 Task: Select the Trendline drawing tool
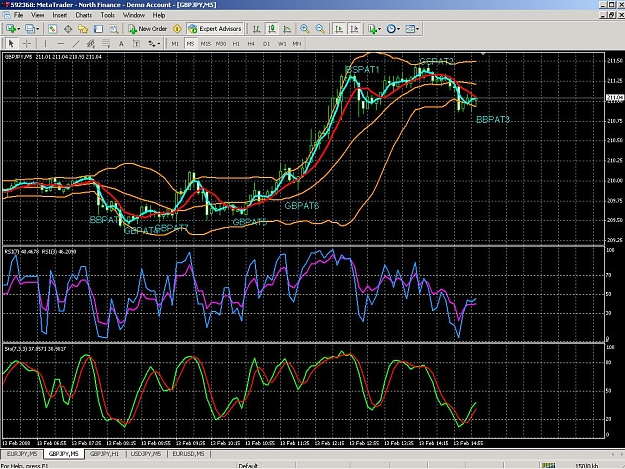coord(76,43)
